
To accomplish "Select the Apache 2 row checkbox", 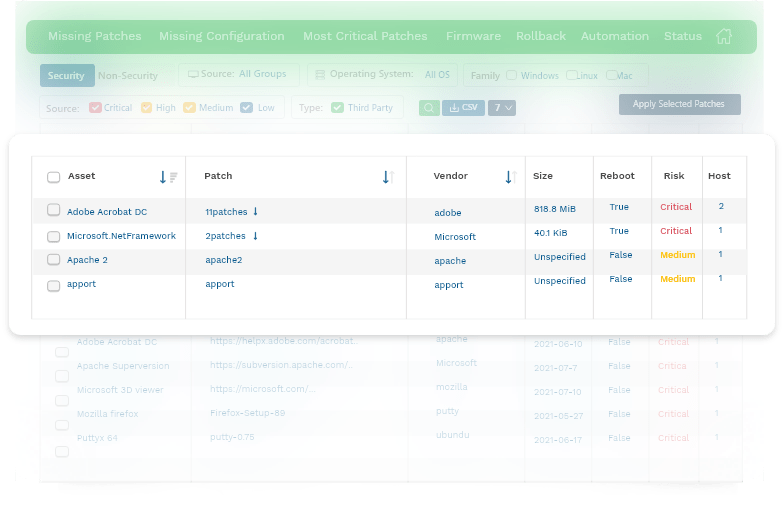I will 54,260.
